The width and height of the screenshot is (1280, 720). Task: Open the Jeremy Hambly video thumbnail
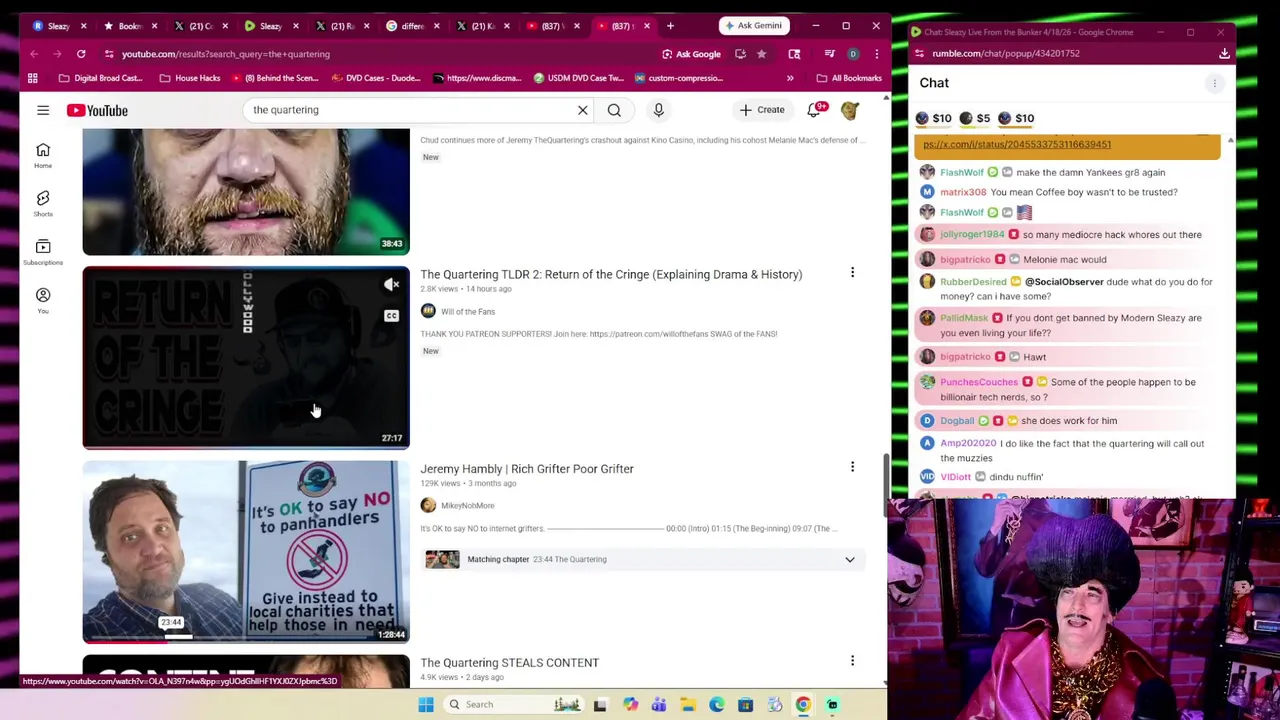246,551
